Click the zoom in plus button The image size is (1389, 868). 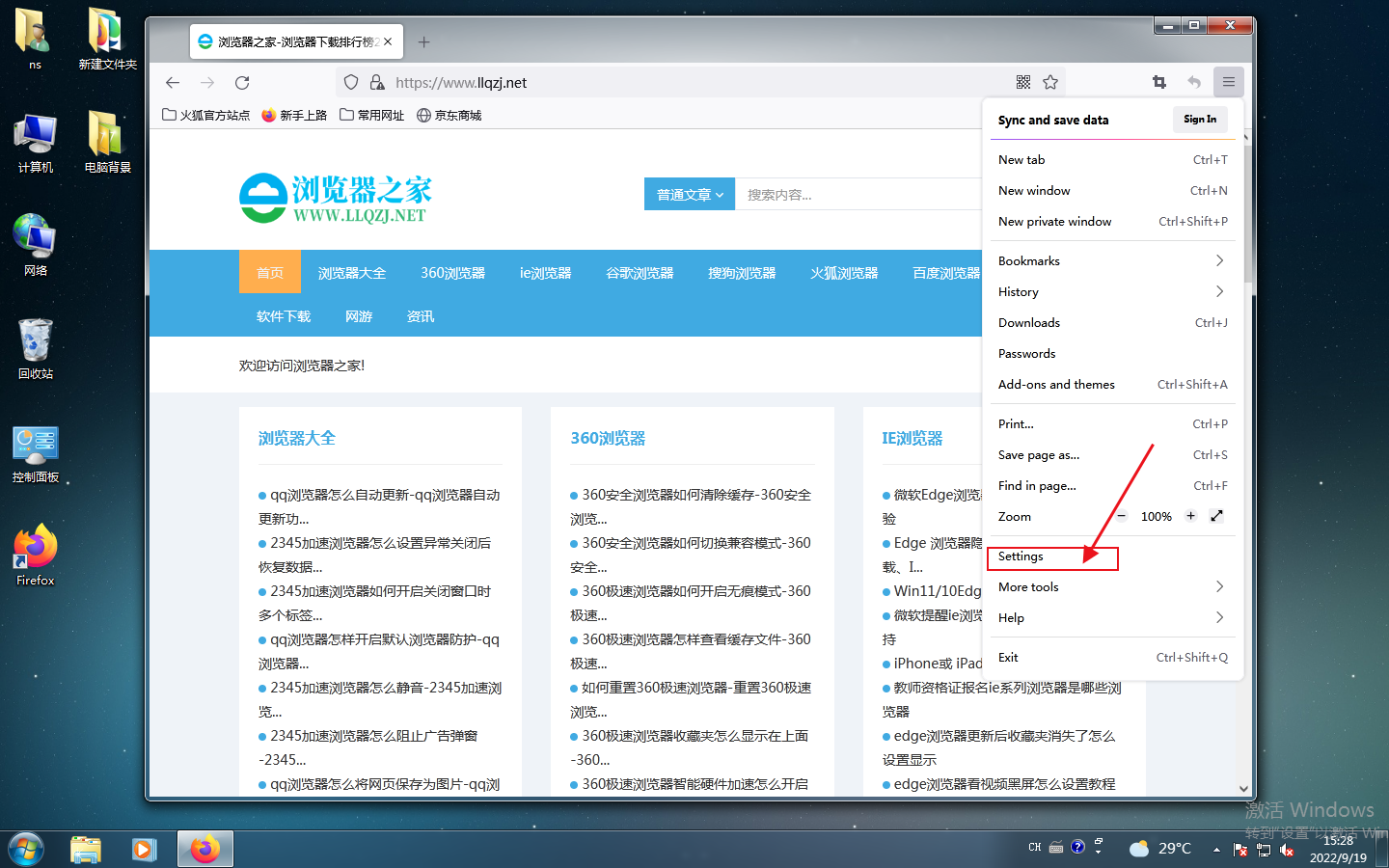pyautogui.click(x=1190, y=516)
